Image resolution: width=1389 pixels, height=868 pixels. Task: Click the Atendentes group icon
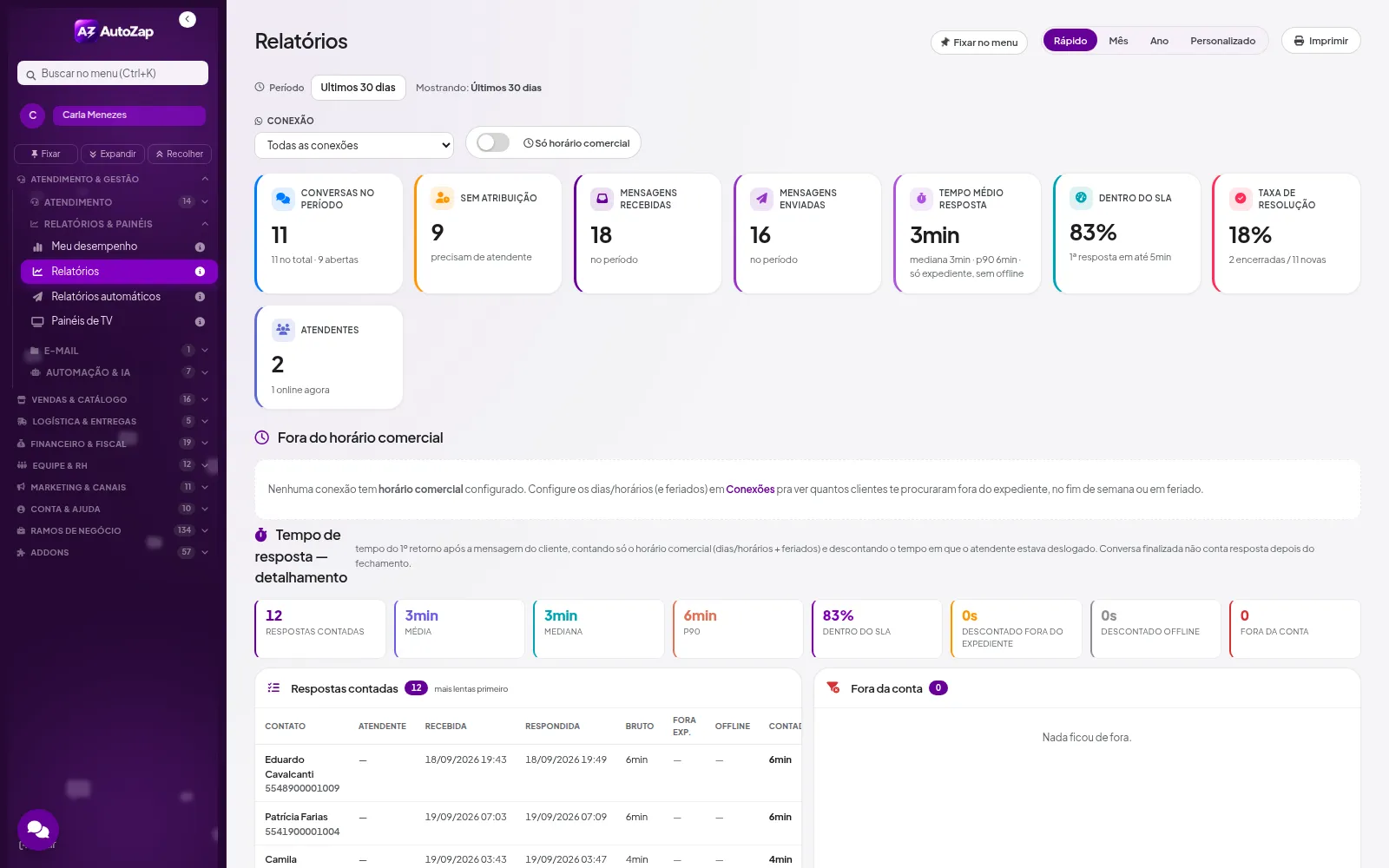[x=283, y=330]
